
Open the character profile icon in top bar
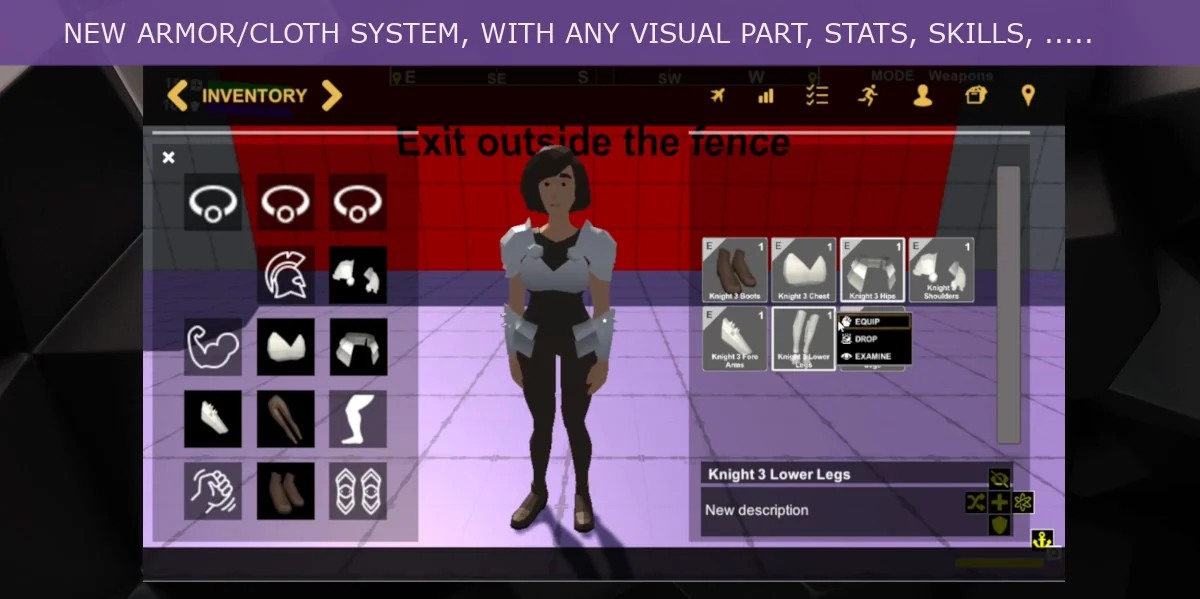[x=922, y=95]
